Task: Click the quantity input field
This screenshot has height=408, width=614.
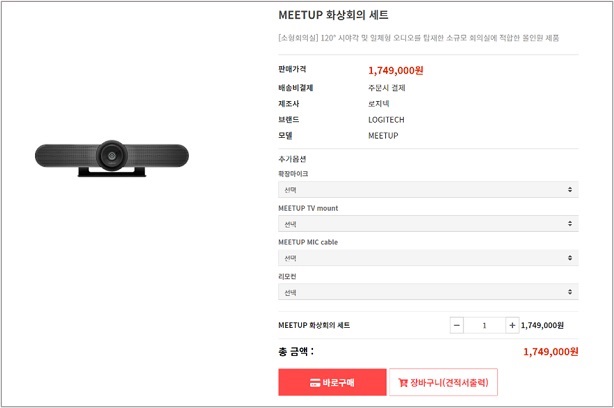Action: (485, 325)
